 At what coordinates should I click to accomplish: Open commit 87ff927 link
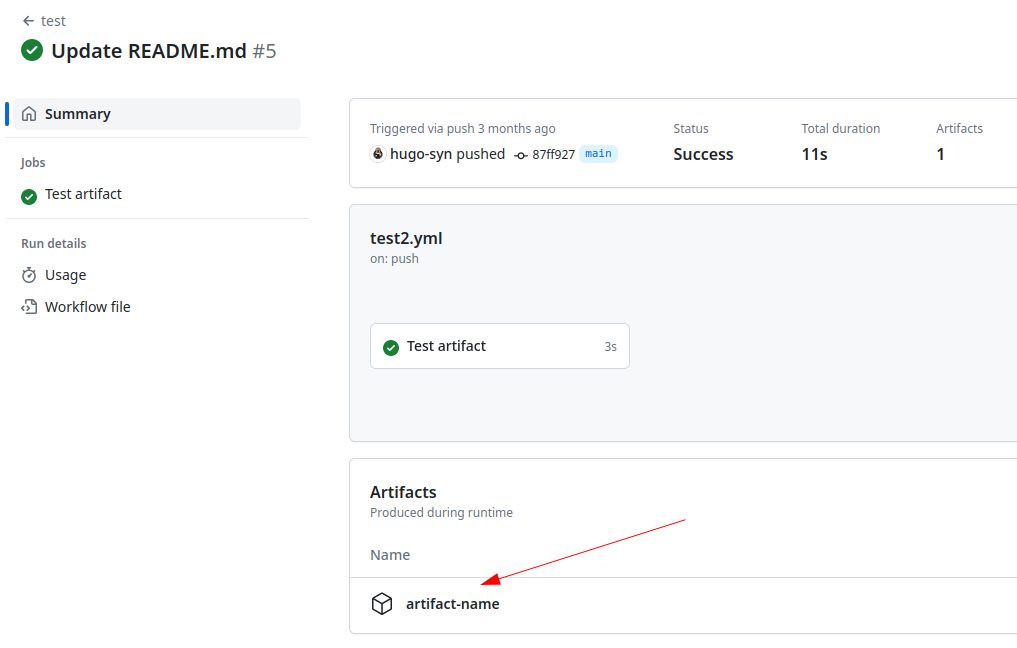553,154
